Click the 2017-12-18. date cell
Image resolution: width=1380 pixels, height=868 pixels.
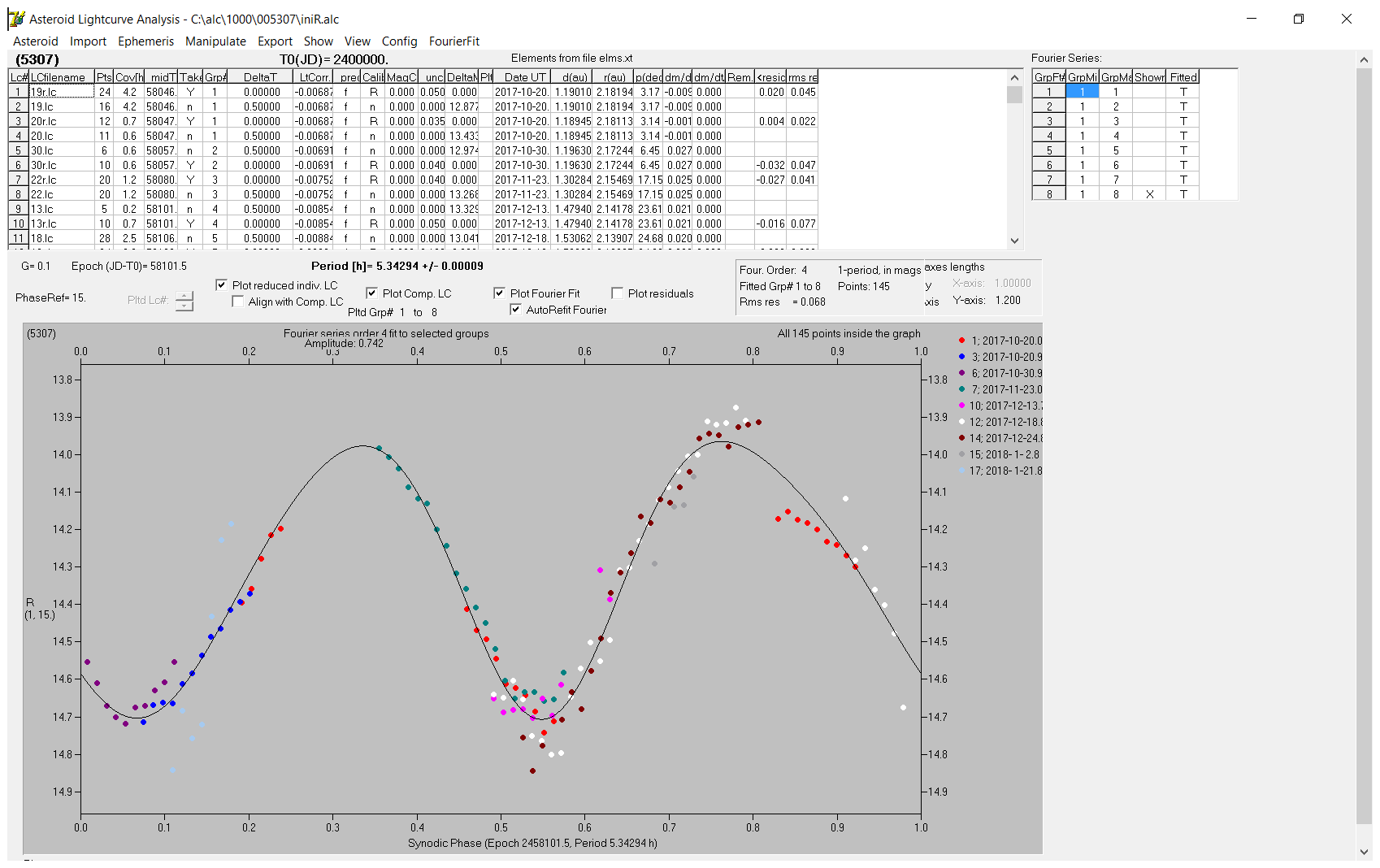[522, 238]
